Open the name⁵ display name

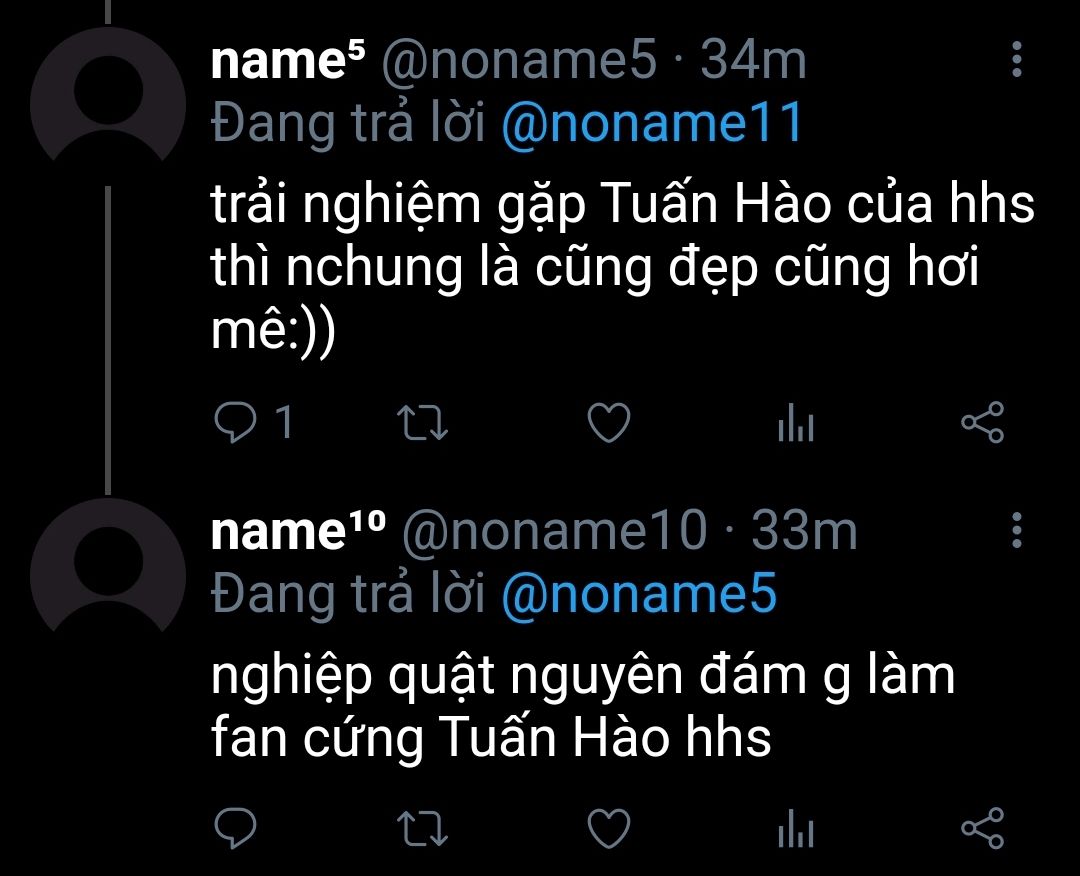point(288,61)
